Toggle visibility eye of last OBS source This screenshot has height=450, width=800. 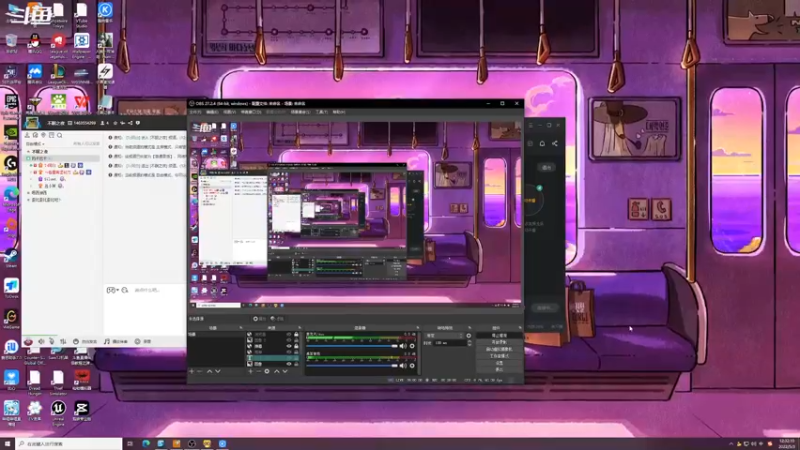point(289,364)
